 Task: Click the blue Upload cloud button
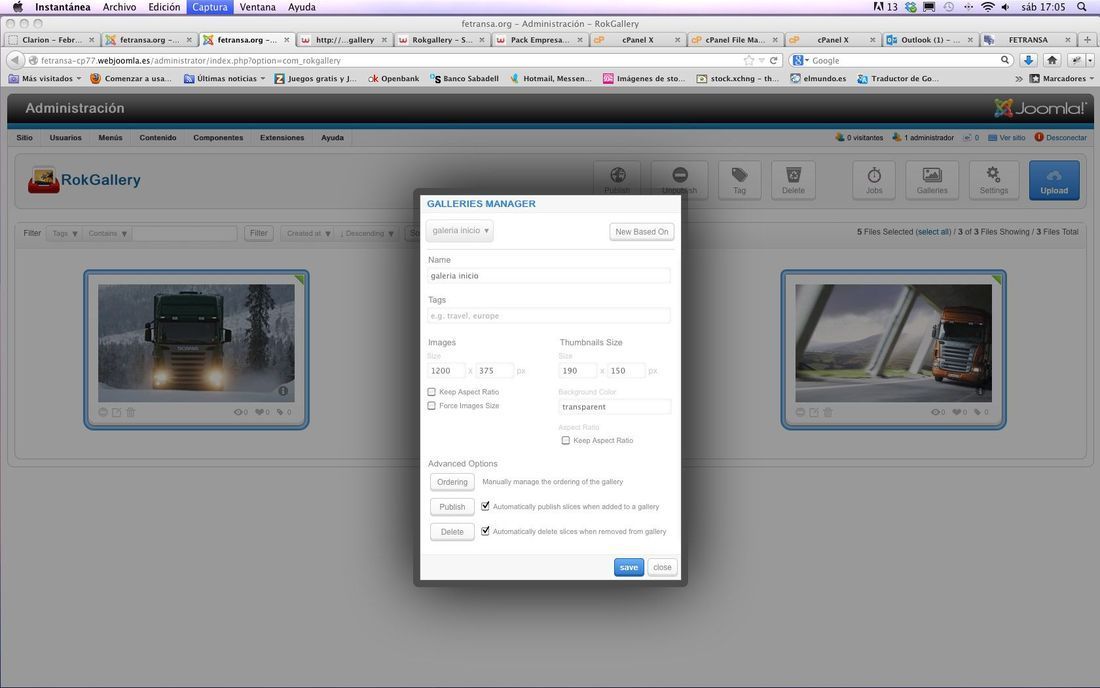(x=1054, y=180)
